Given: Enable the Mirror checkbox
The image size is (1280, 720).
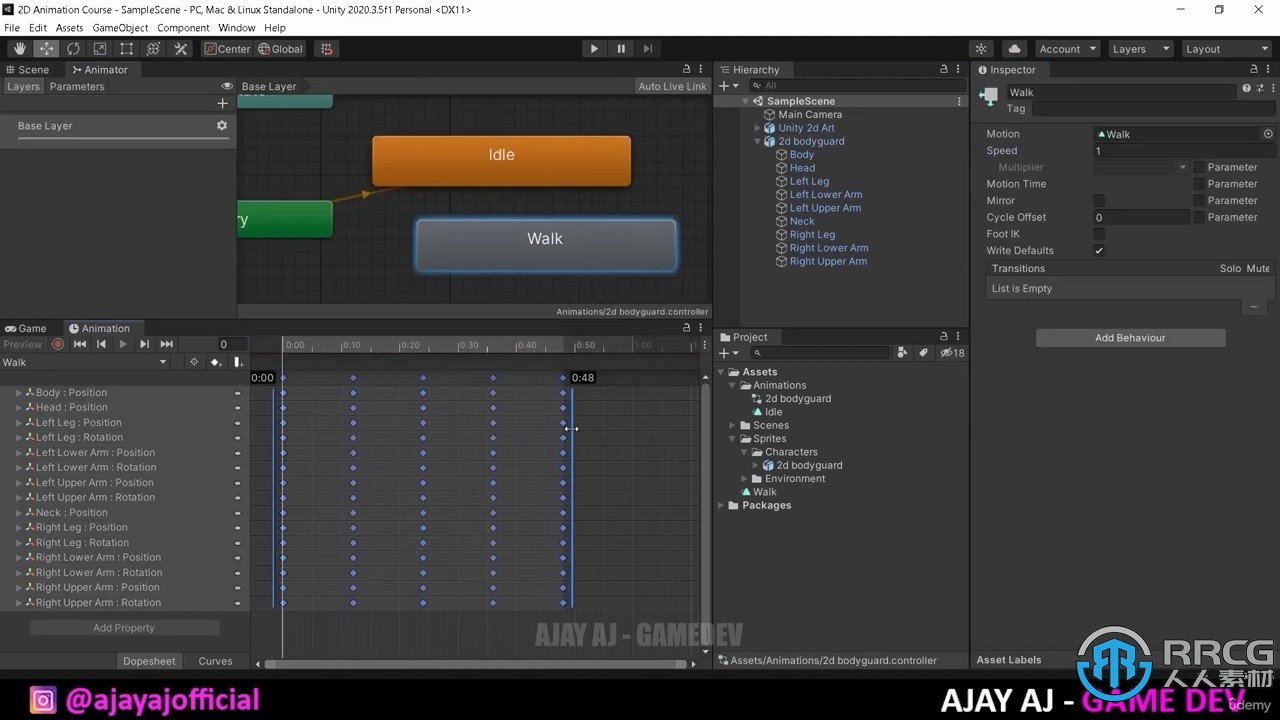Looking at the screenshot, I should pyautogui.click(x=1099, y=201).
